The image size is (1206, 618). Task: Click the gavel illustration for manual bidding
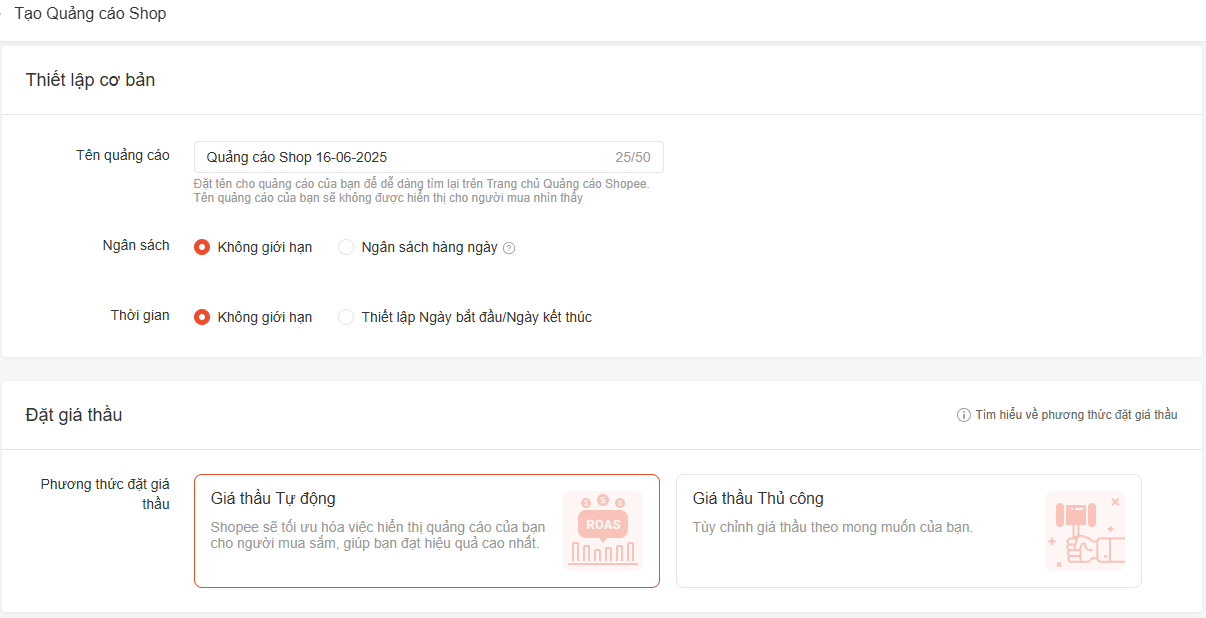tap(1084, 530)
